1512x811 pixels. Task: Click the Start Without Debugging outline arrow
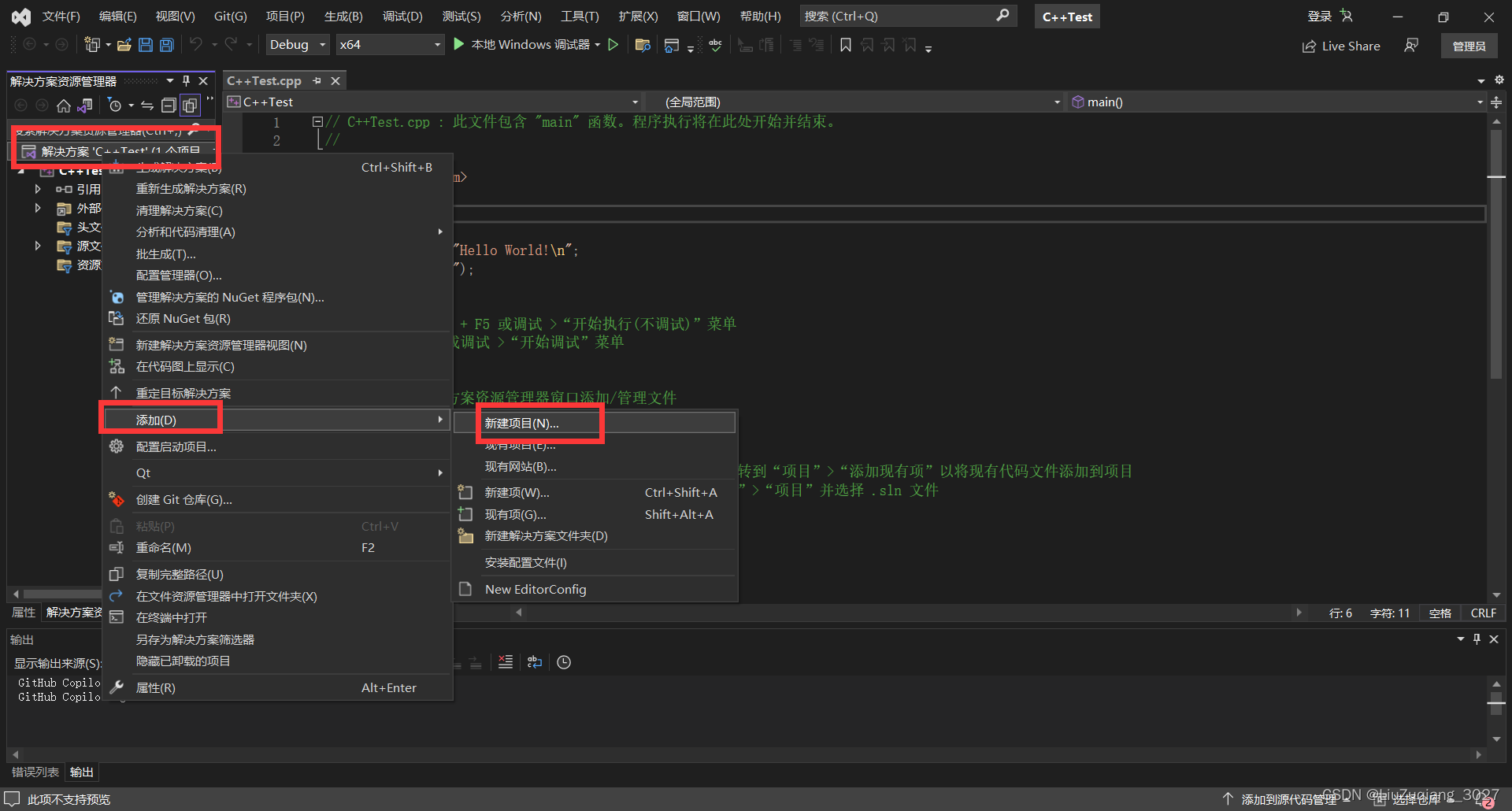pyautogui.click(x=613, y=45)
